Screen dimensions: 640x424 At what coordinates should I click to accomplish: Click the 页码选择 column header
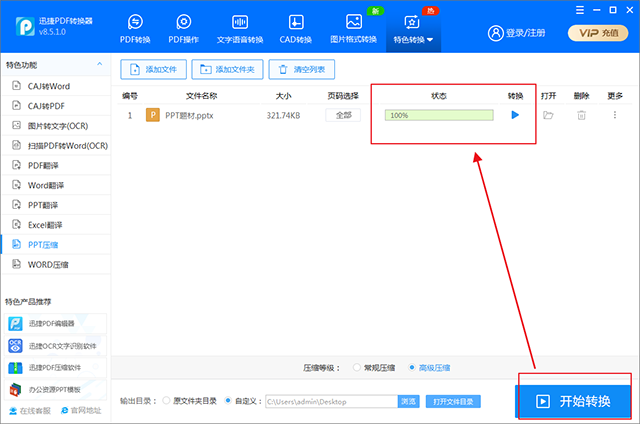point(343,96)
